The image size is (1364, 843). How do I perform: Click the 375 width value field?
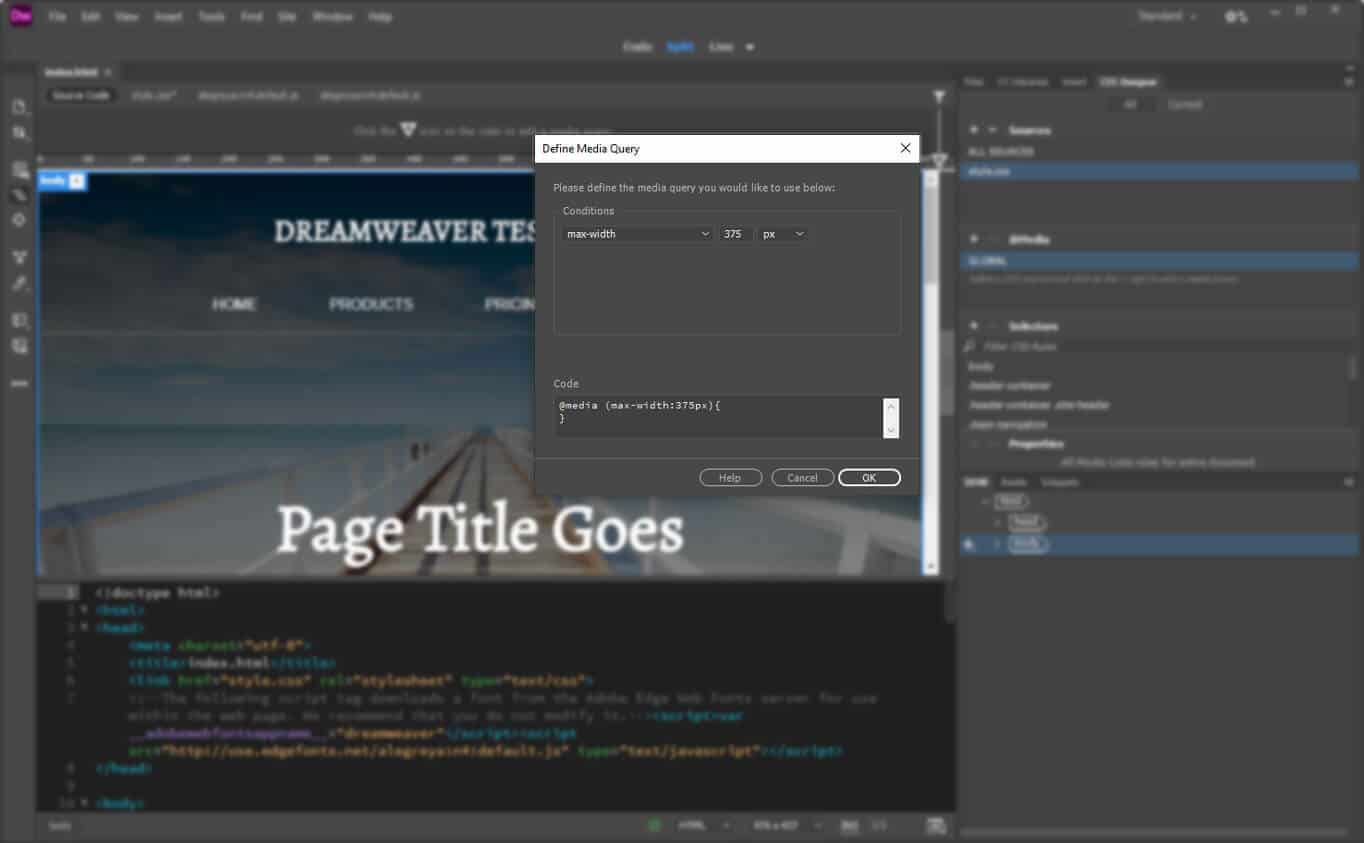click(736, 234)
